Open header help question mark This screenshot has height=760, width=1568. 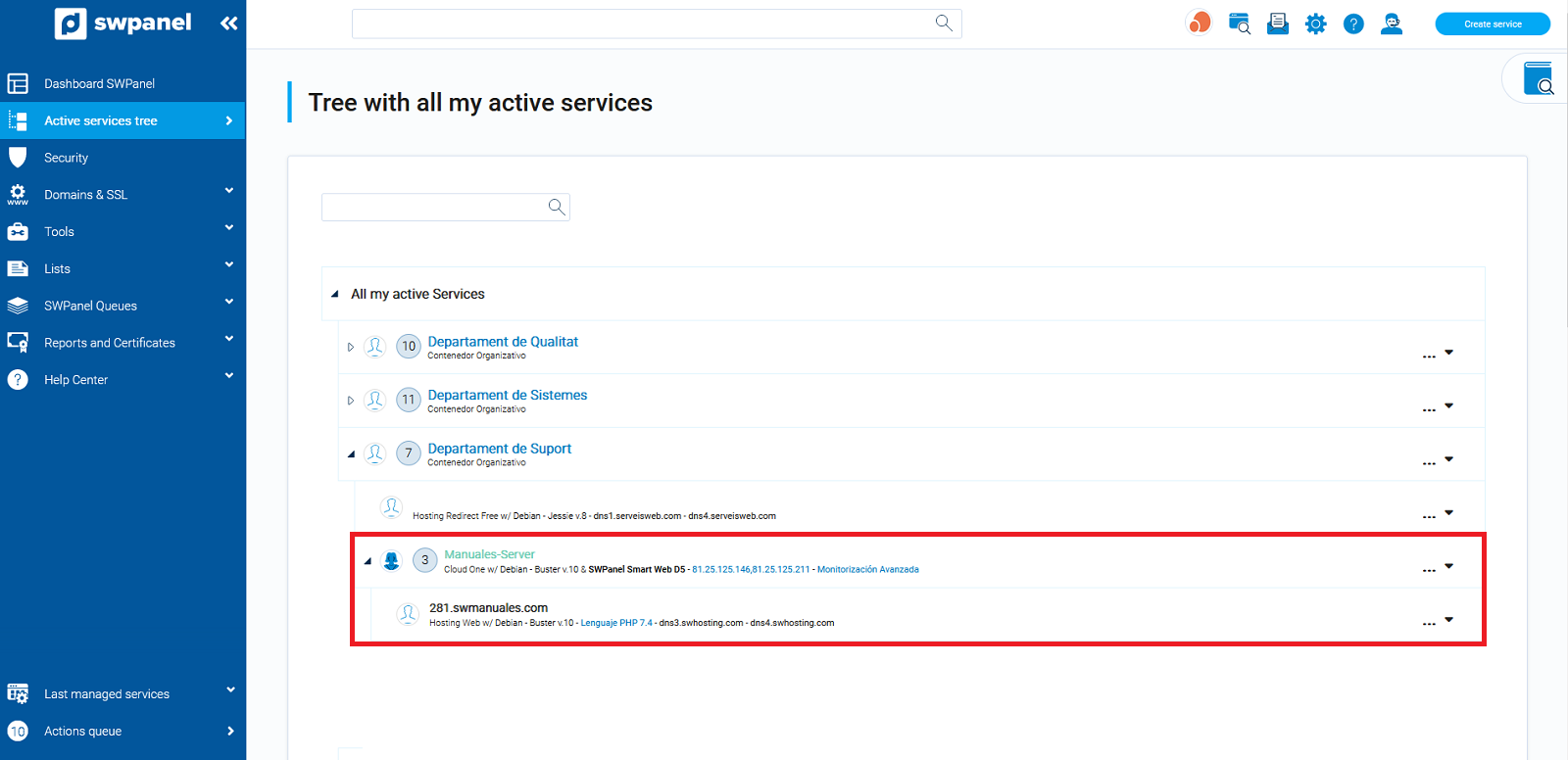(1353, 24)
